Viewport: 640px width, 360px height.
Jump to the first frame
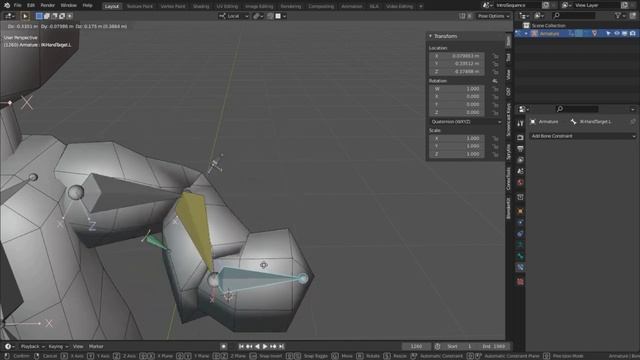coord(241,347)
